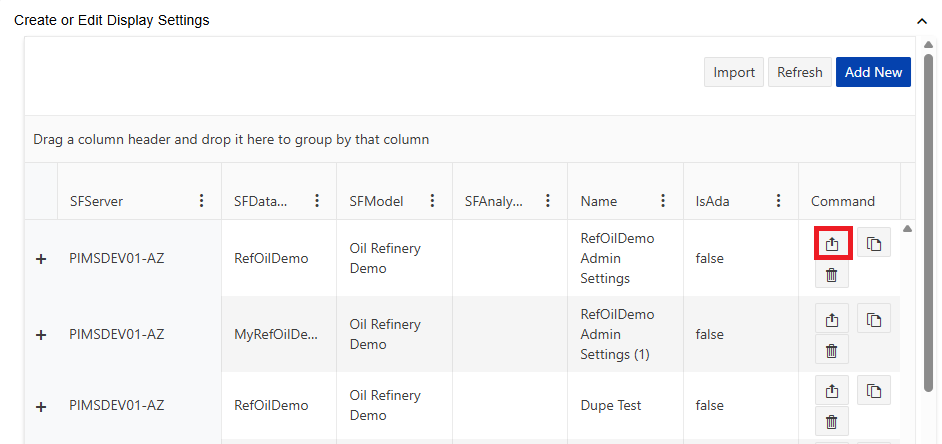
Task: Click the Import button
Action: coord(734,72)
